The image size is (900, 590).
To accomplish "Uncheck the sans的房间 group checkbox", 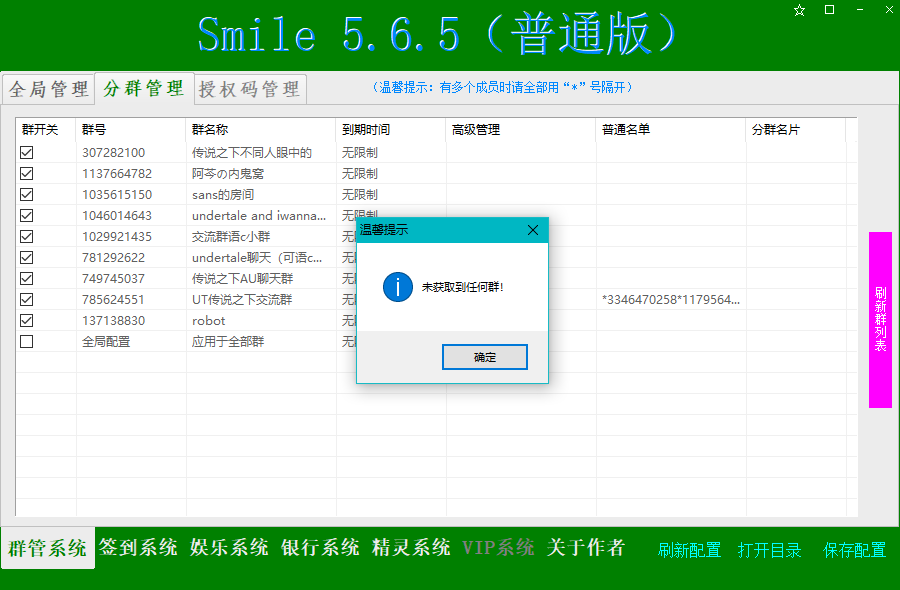I will point(27,195).
